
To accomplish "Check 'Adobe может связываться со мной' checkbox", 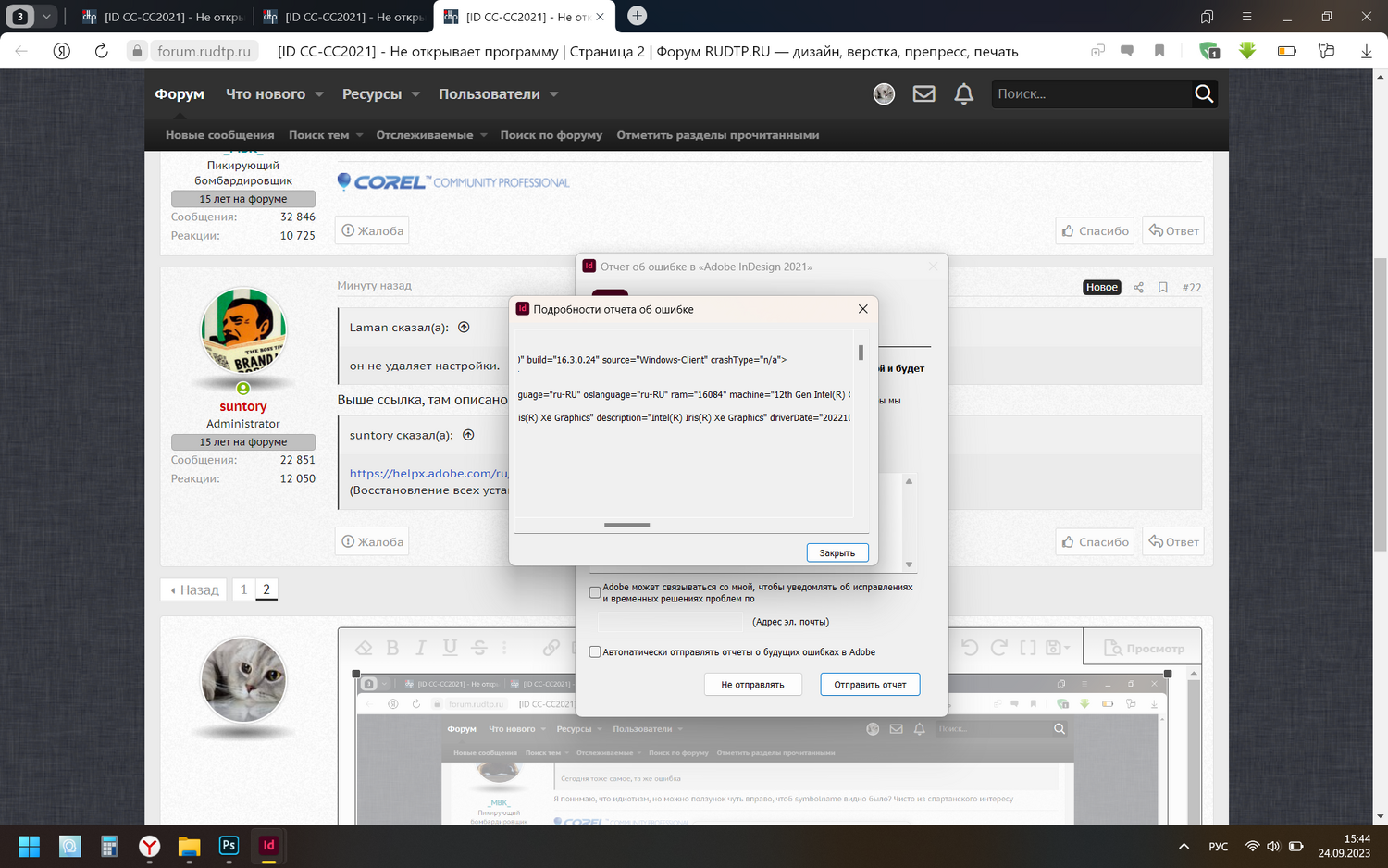I will (x=595, y=592).
